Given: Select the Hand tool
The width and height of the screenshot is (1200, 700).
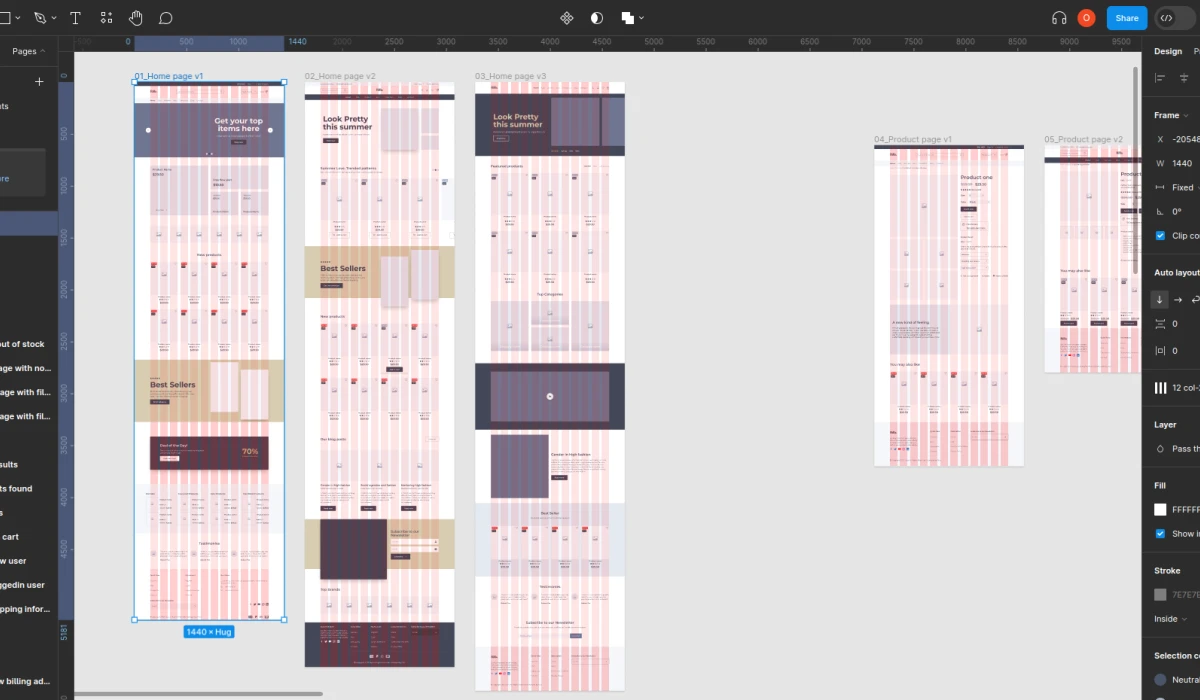Looking at the screenshot, I should tap(134, 17).
